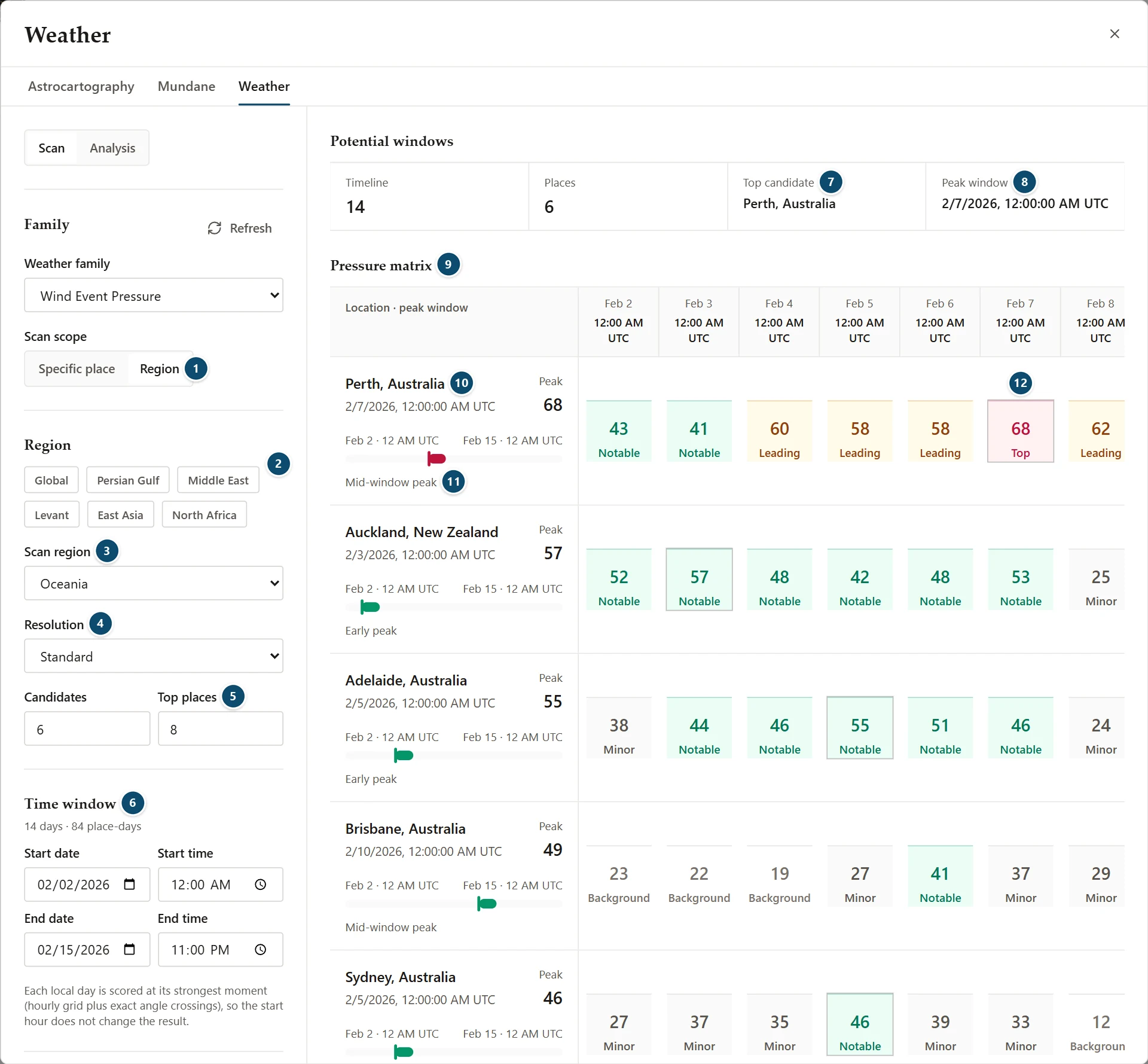Select Brisbane's Feb 6 cell scoring 41
The image size is (1148, 1064).
pos(940,876)
